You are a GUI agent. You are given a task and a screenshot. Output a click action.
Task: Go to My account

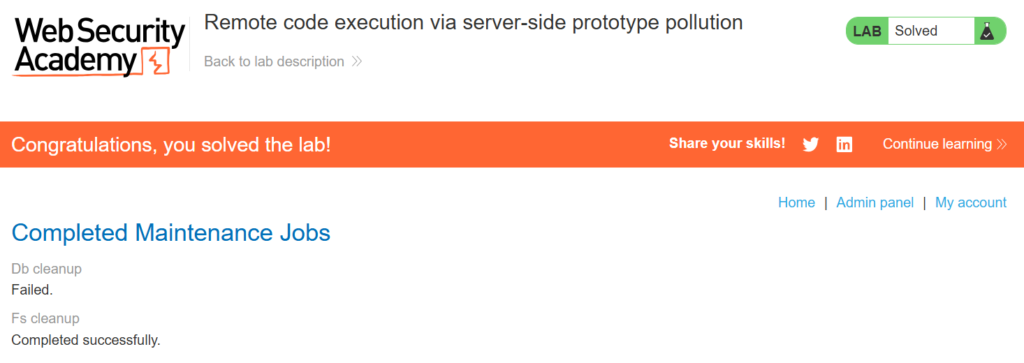970,202
